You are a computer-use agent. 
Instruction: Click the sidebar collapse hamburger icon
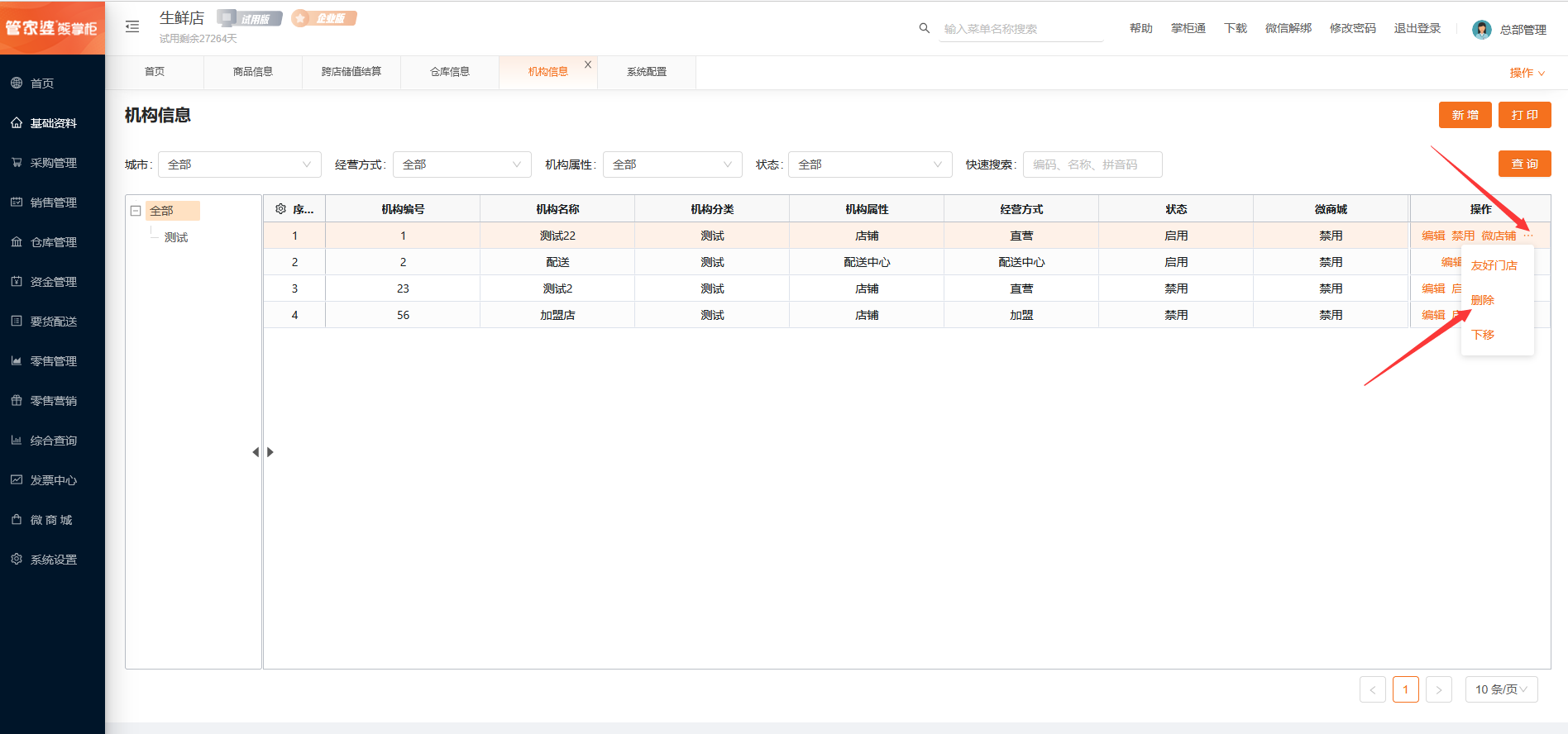point(132,26)
